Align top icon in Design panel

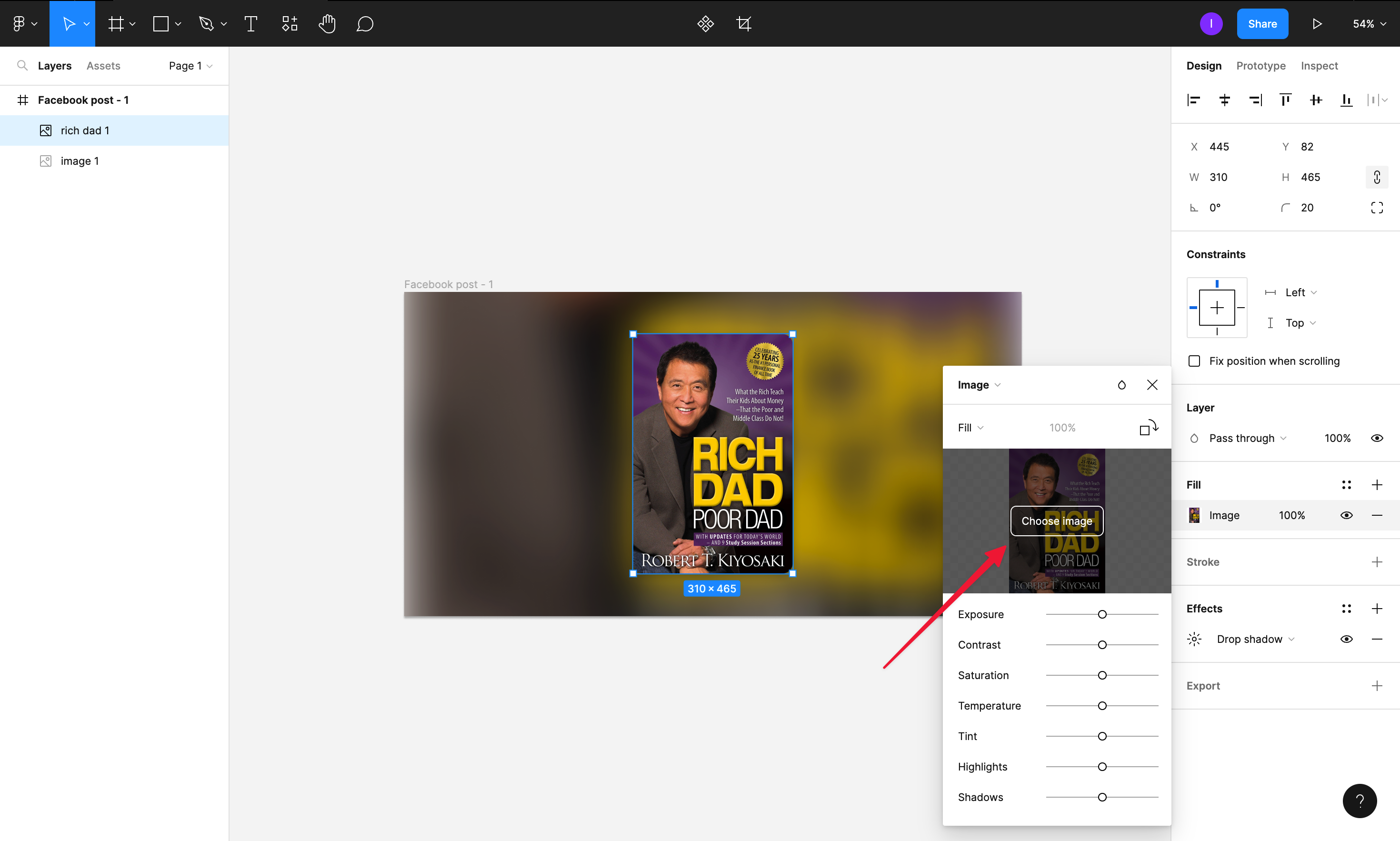coord(1285,100)
